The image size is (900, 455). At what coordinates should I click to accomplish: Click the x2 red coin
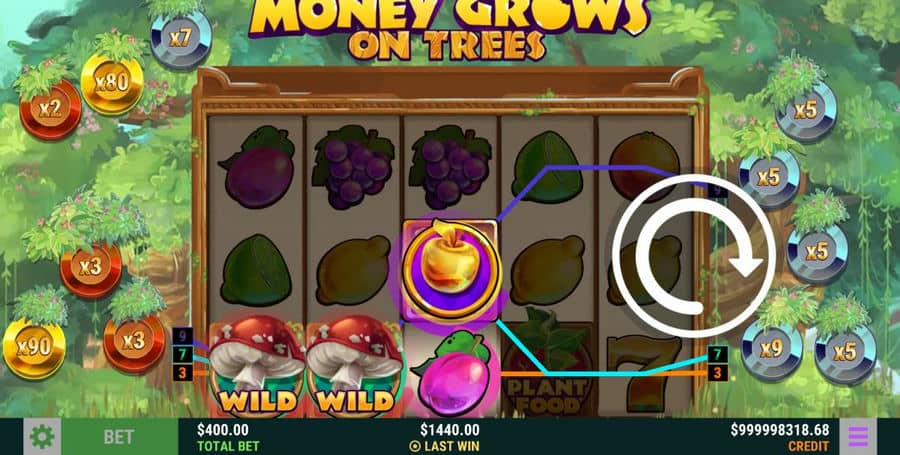[x=50, y=109]
